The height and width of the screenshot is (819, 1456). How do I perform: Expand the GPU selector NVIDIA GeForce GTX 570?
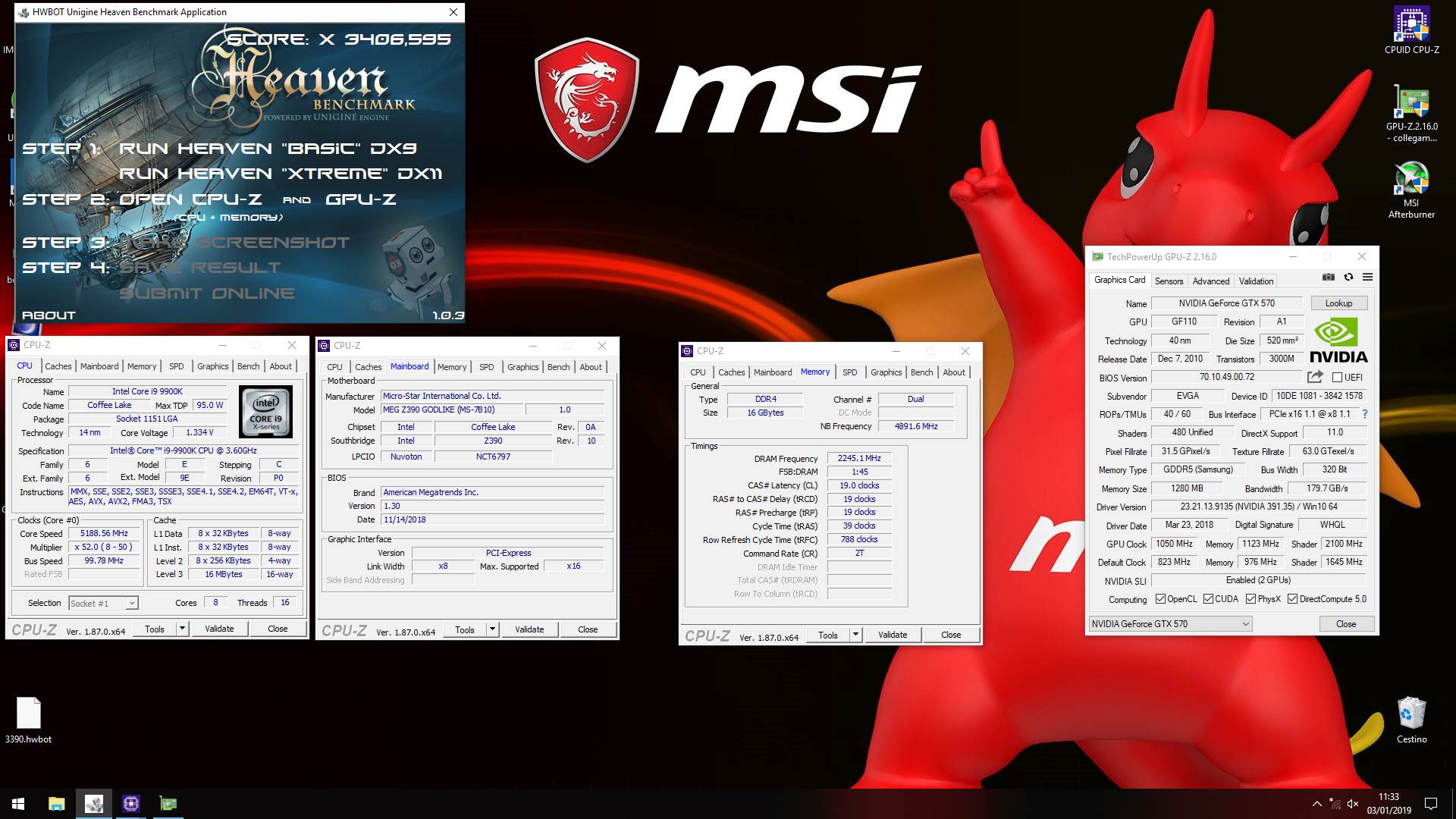1170,624
